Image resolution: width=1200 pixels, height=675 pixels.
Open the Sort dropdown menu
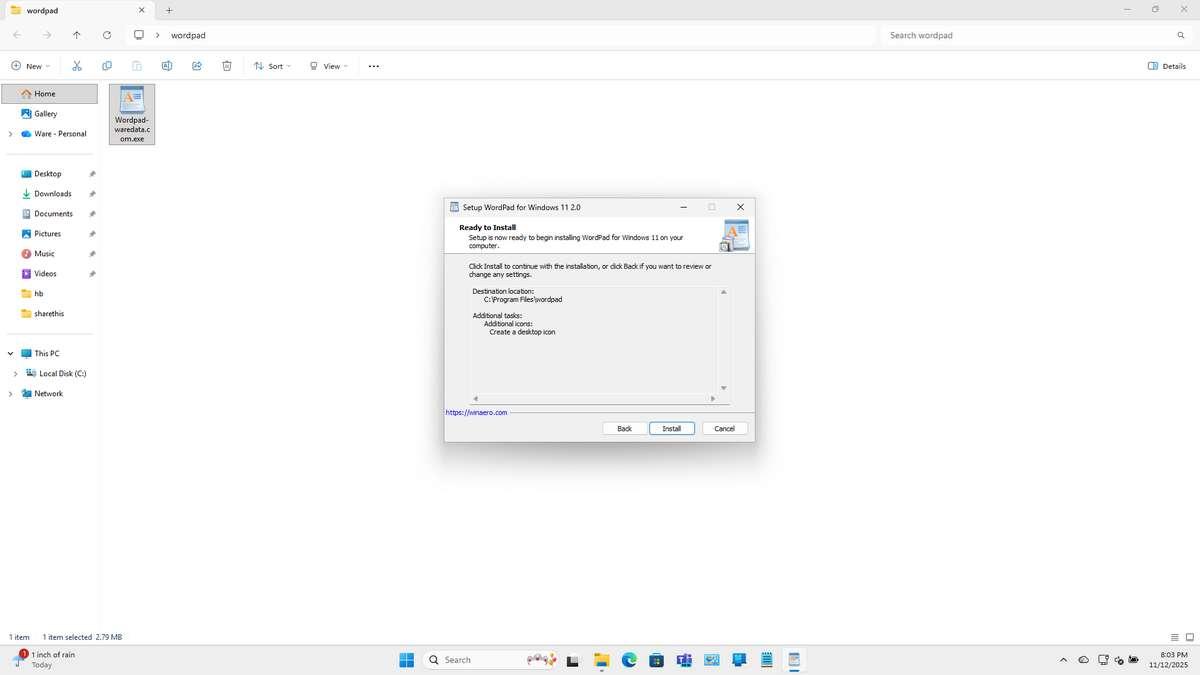[x=274, y=65]
